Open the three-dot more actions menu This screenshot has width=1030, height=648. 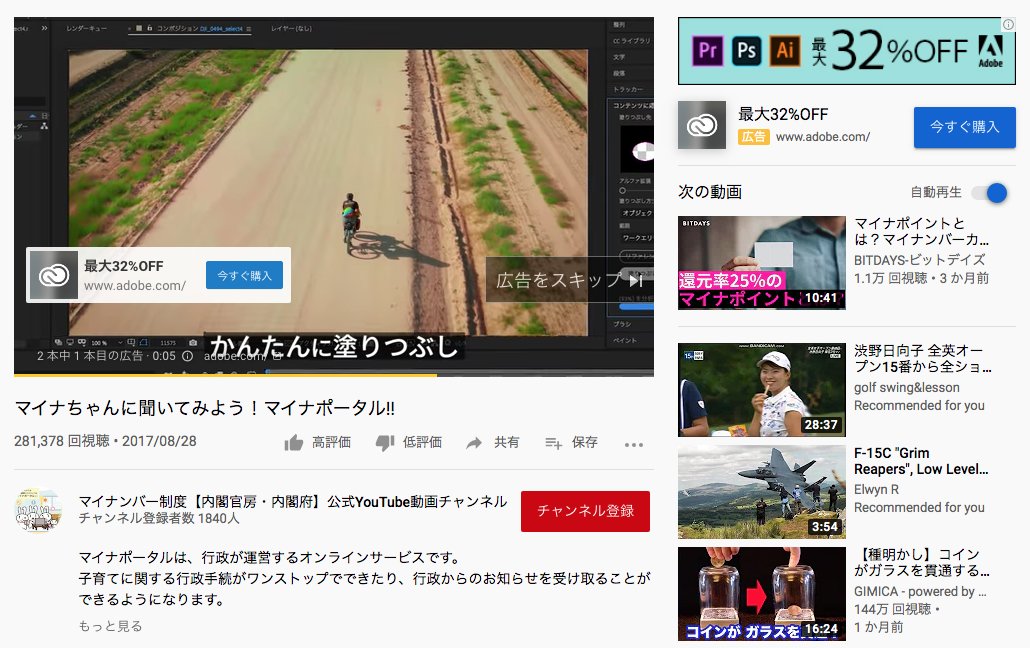(x=634, y=445)
